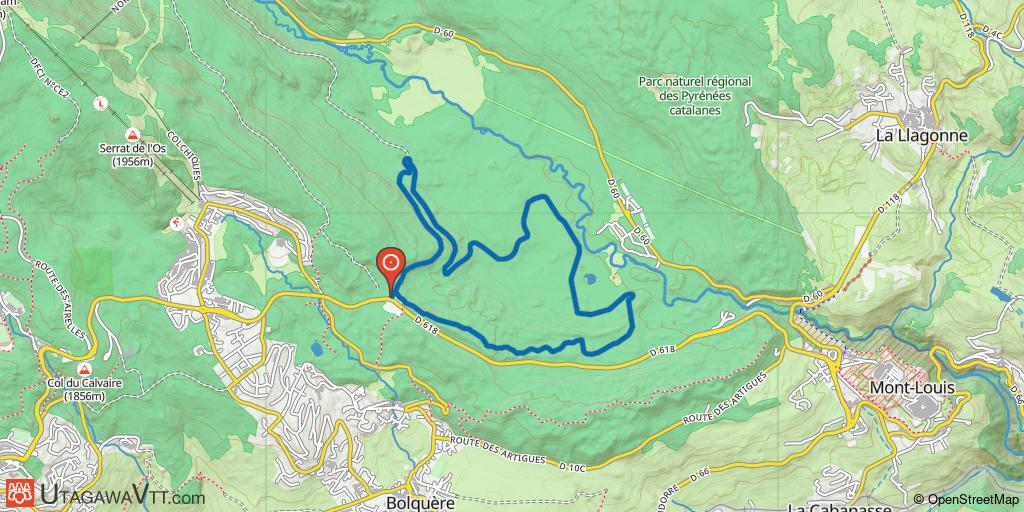Click the small blue pond inside route loop

coord(589,279)
